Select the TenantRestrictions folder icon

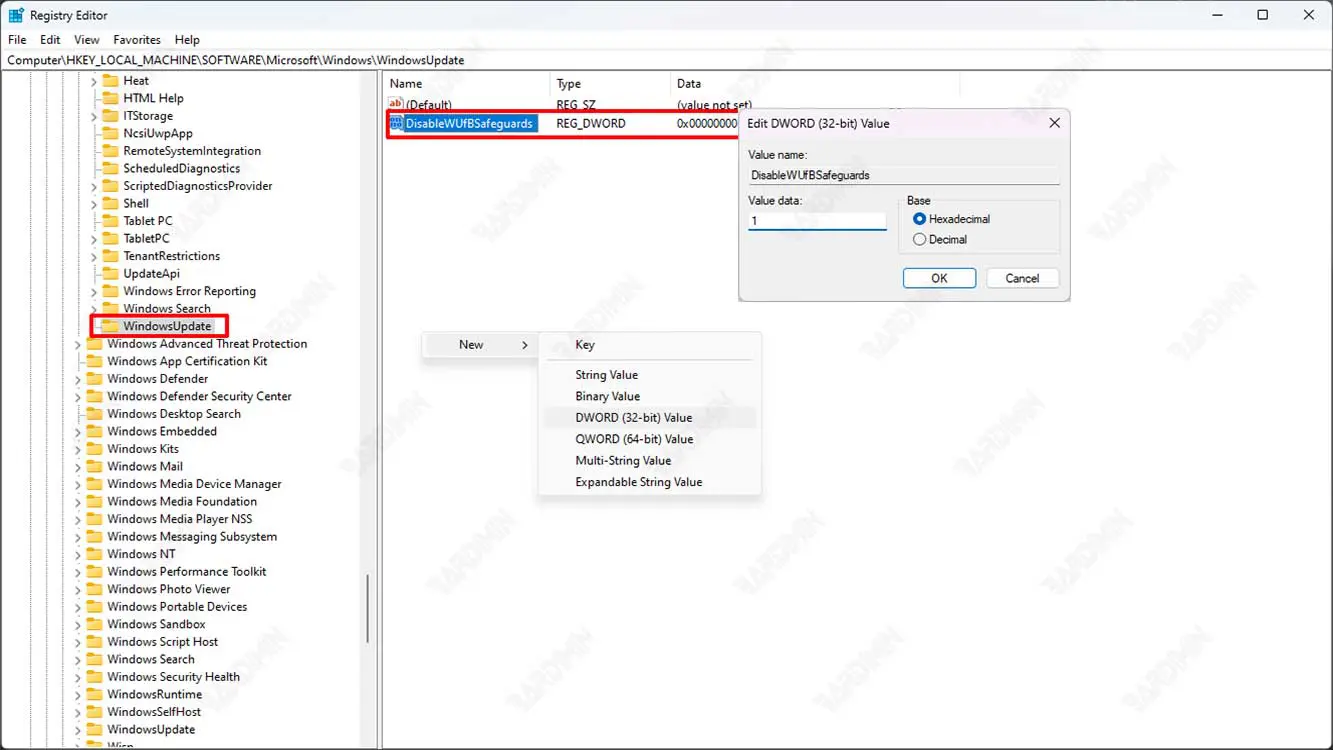(110, 256)
